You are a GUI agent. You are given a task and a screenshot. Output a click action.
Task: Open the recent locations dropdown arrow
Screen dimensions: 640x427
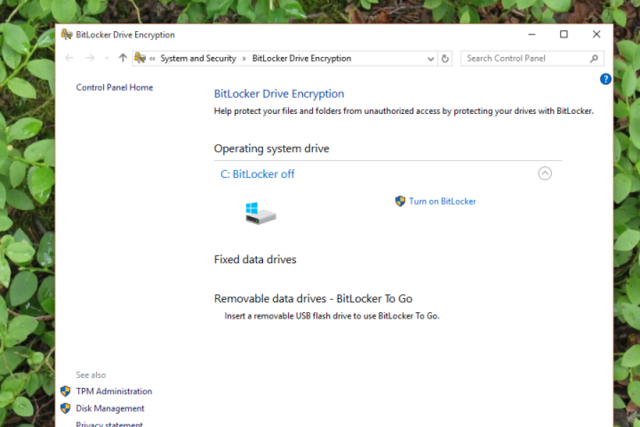107,58
